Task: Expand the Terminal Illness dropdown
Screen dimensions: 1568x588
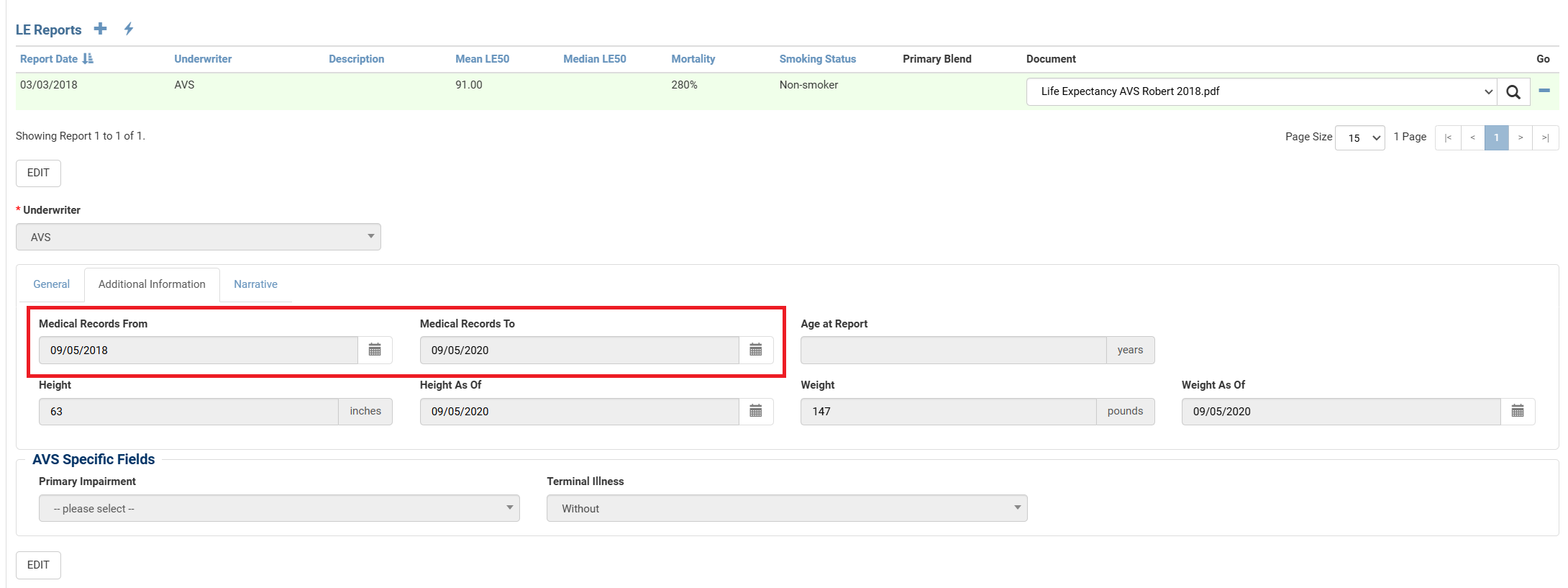Action: (786, 508)
